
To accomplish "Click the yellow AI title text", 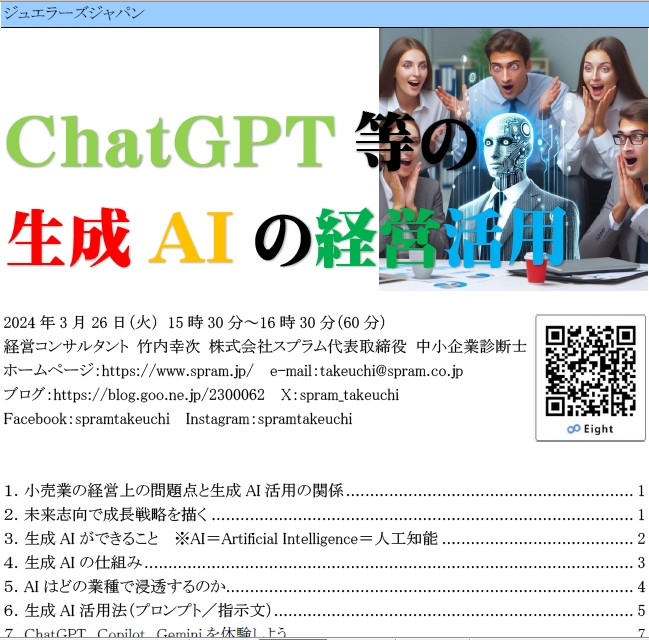I will [x=191, y=238].
